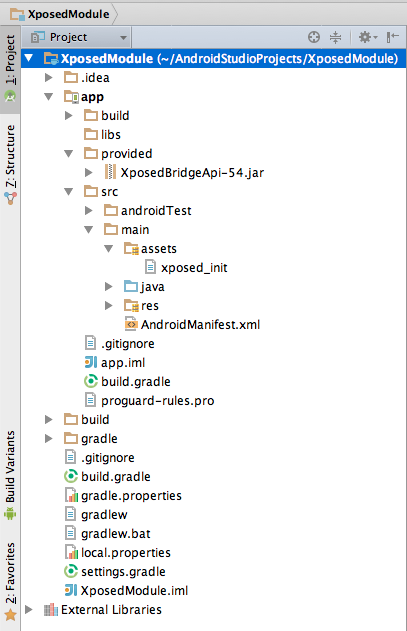
Task: Select the gradle.properties file name
Action: click(131, 496)
